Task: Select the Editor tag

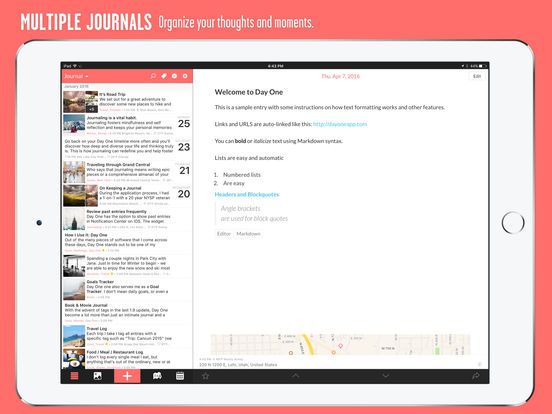Action: [224, 234]
